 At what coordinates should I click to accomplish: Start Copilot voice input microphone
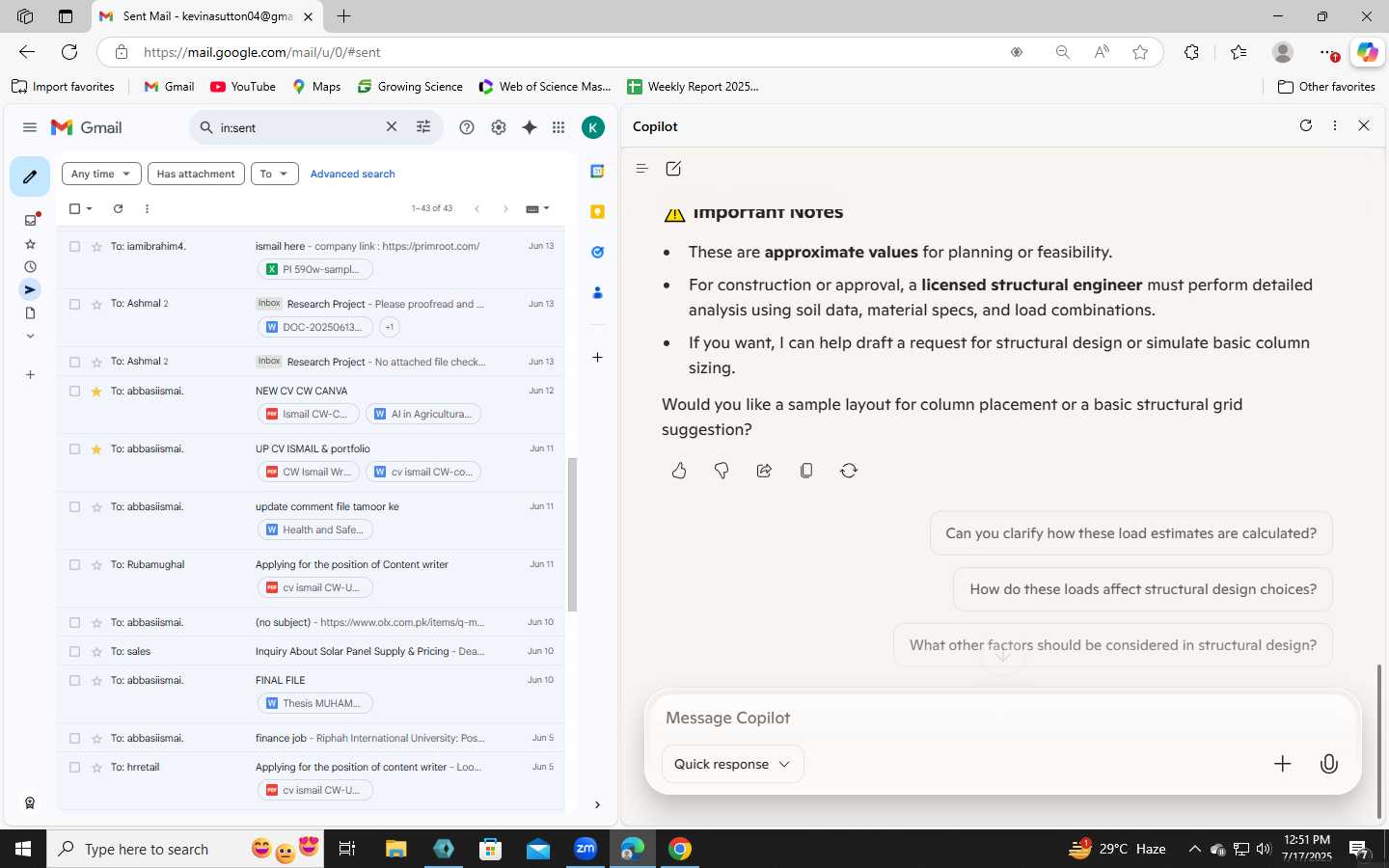(1329, 764)
